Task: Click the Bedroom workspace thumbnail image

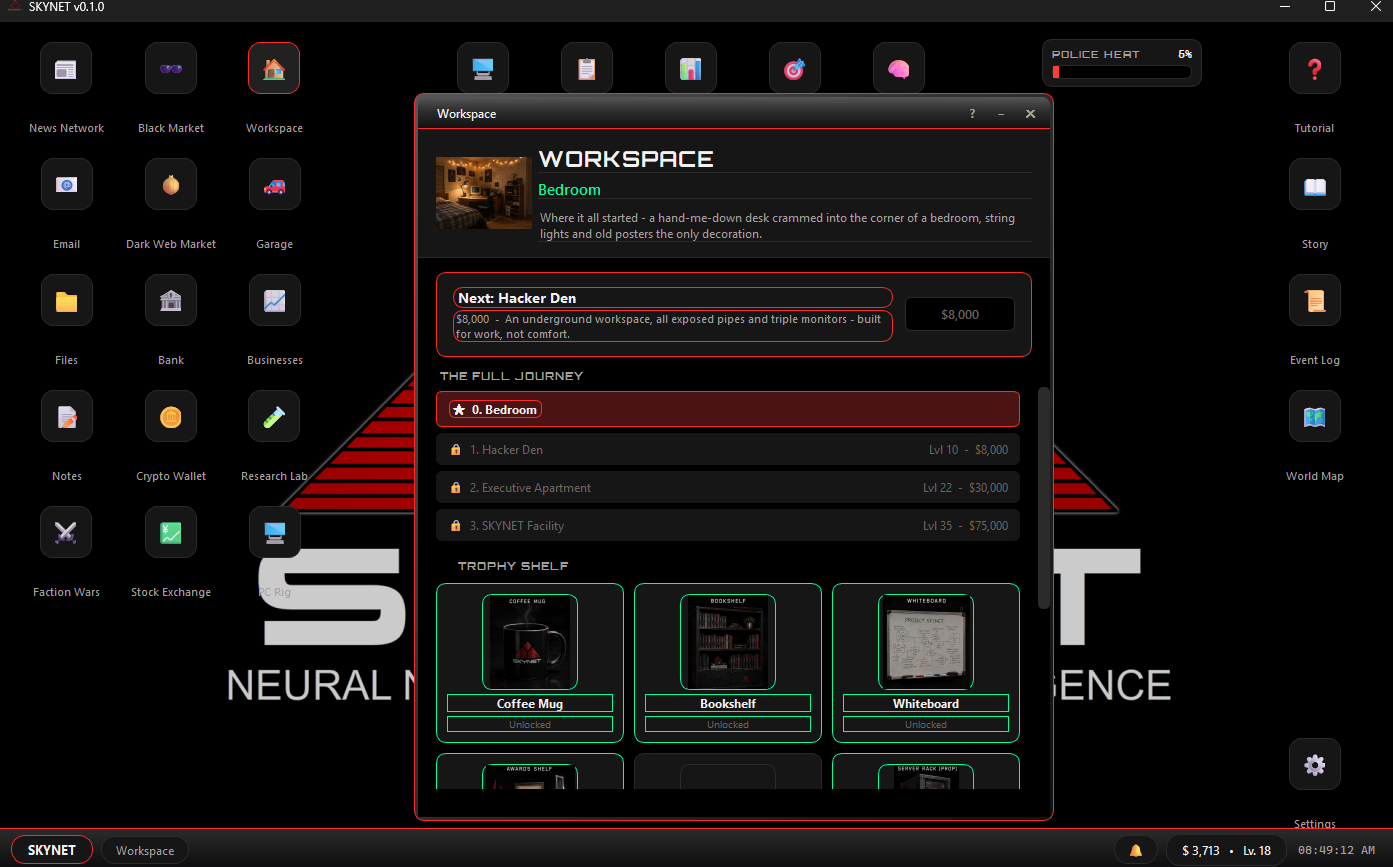Action: pyautogui.click(x=484, y=193)
